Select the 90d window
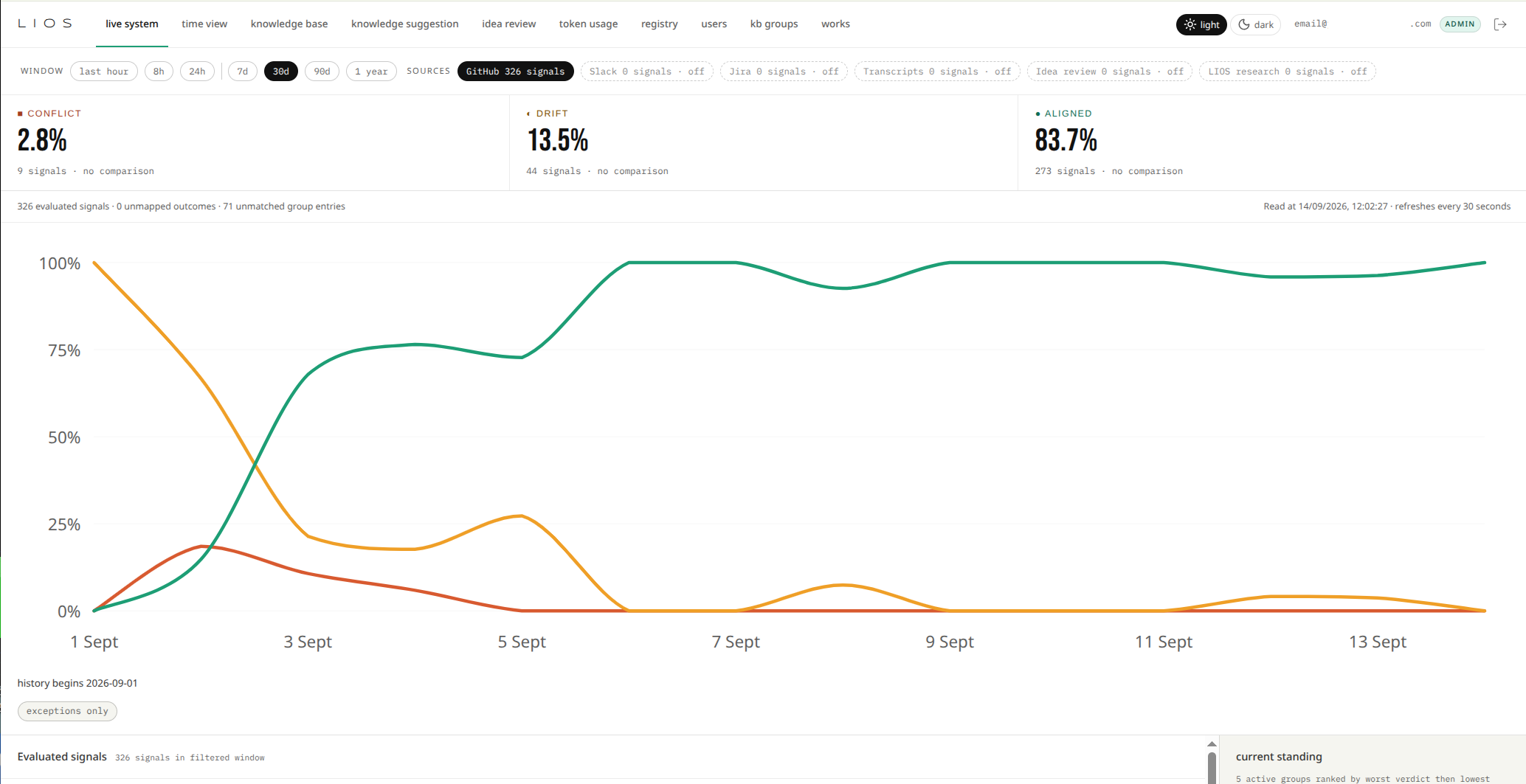Screen dimensions: 1526x784 [322, 72]
